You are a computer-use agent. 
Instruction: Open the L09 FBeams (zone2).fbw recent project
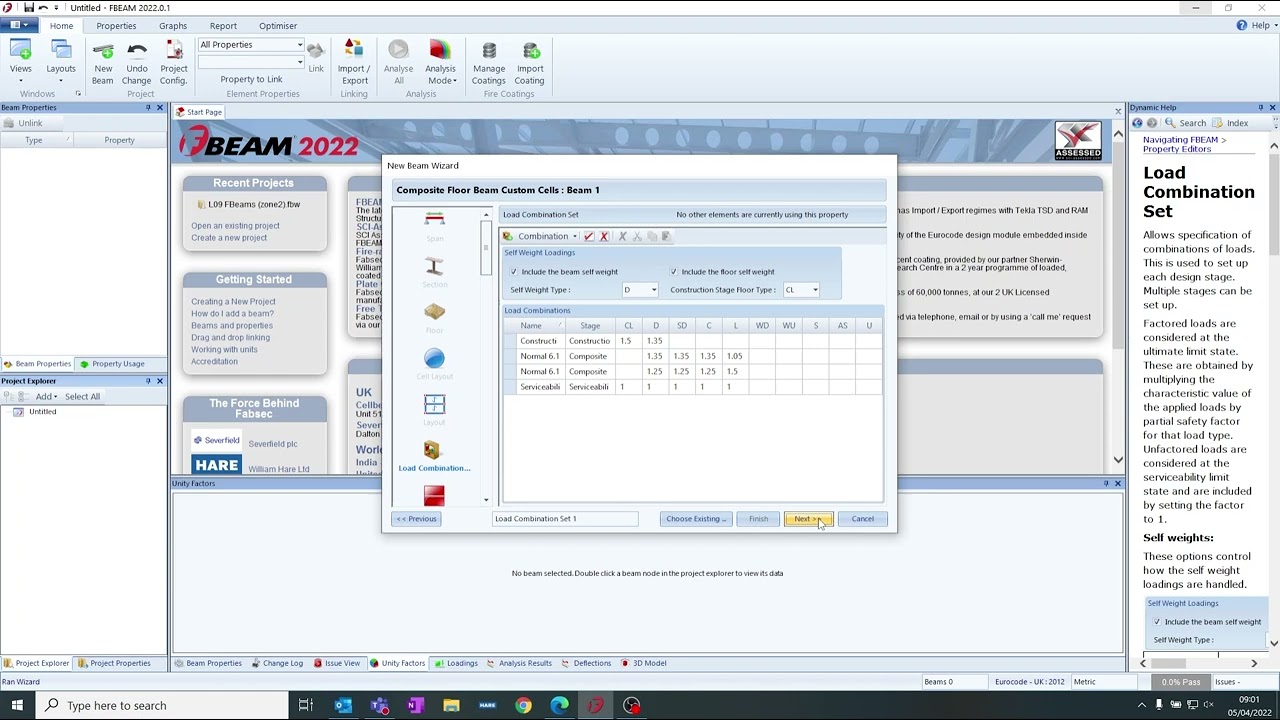[x=254, y=204]
